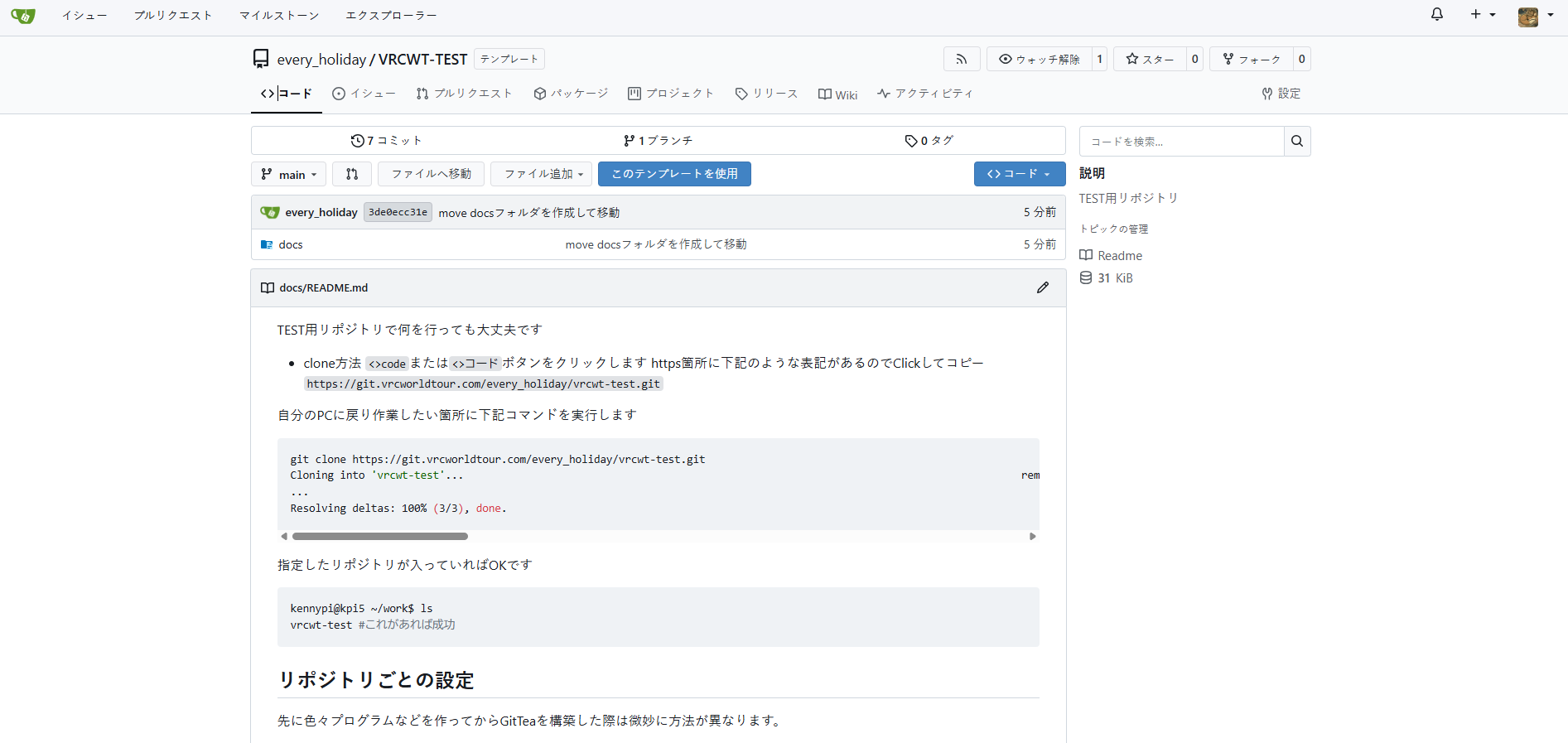
Task: Switch to the Wiki tab
Action: pos(837,94)
